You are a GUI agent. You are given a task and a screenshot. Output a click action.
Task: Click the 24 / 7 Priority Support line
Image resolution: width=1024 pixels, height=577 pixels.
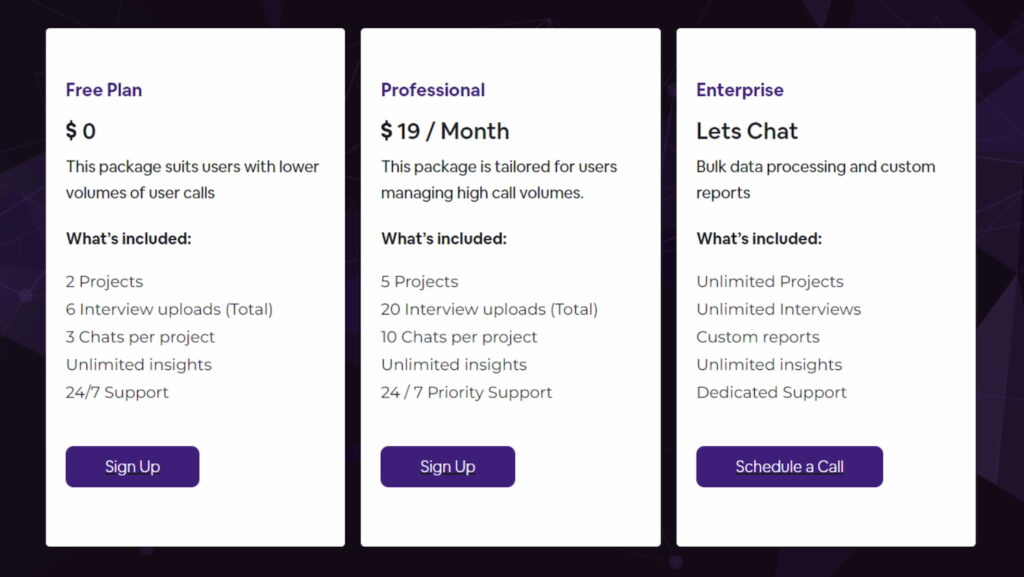coord(466,393)
